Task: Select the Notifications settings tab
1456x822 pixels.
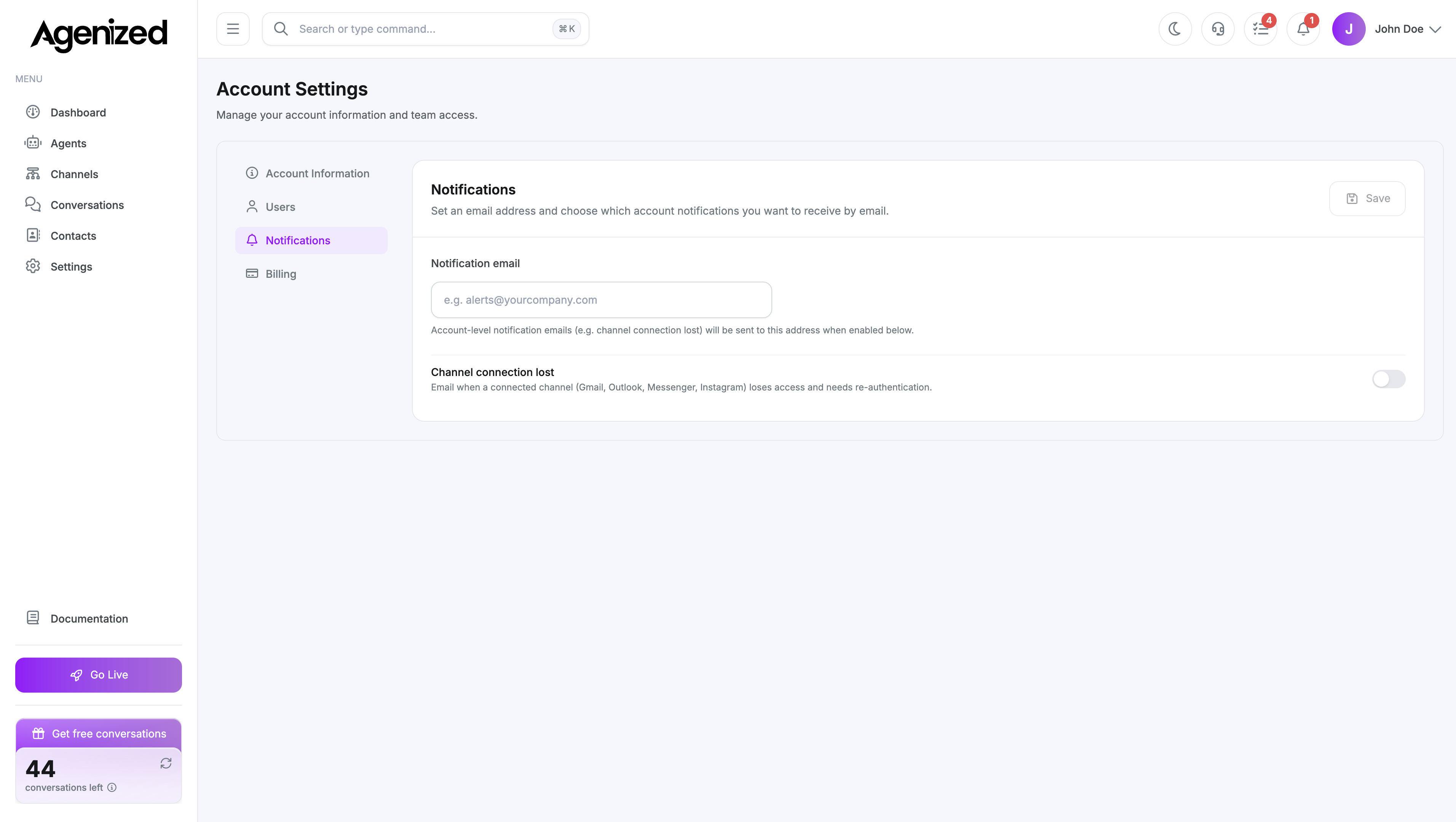Action: tap(311, 240)
